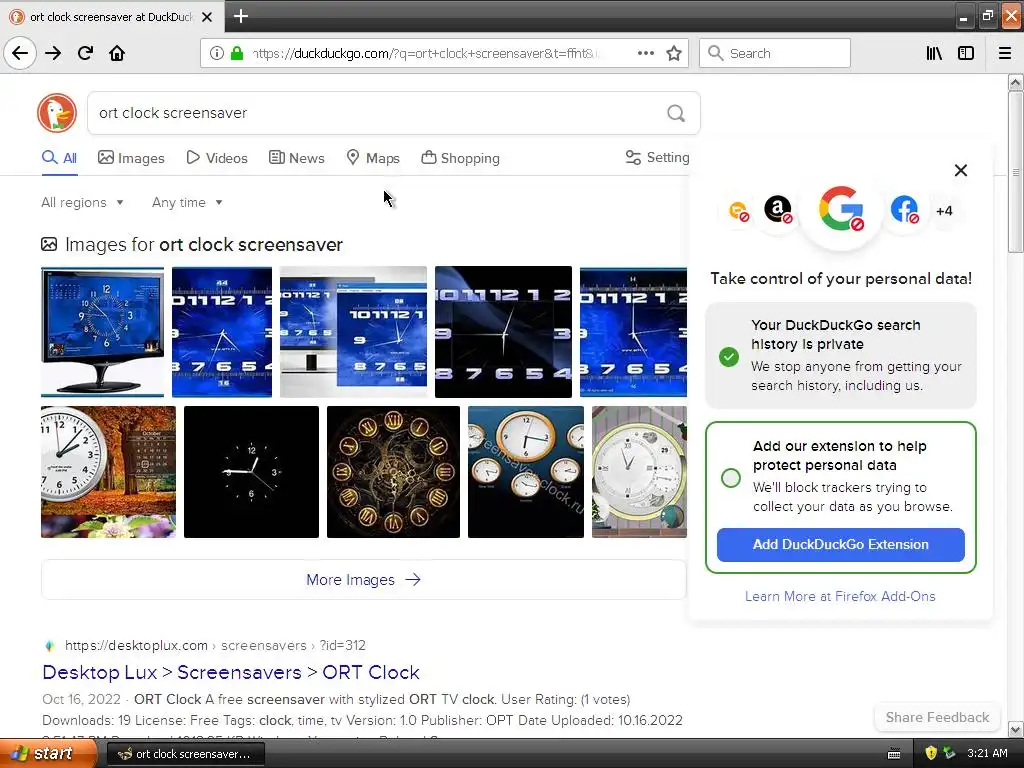The height and width of the screenshot is (768, 1024).
Task: Click the address bar URL
Action: pos(427,54)
